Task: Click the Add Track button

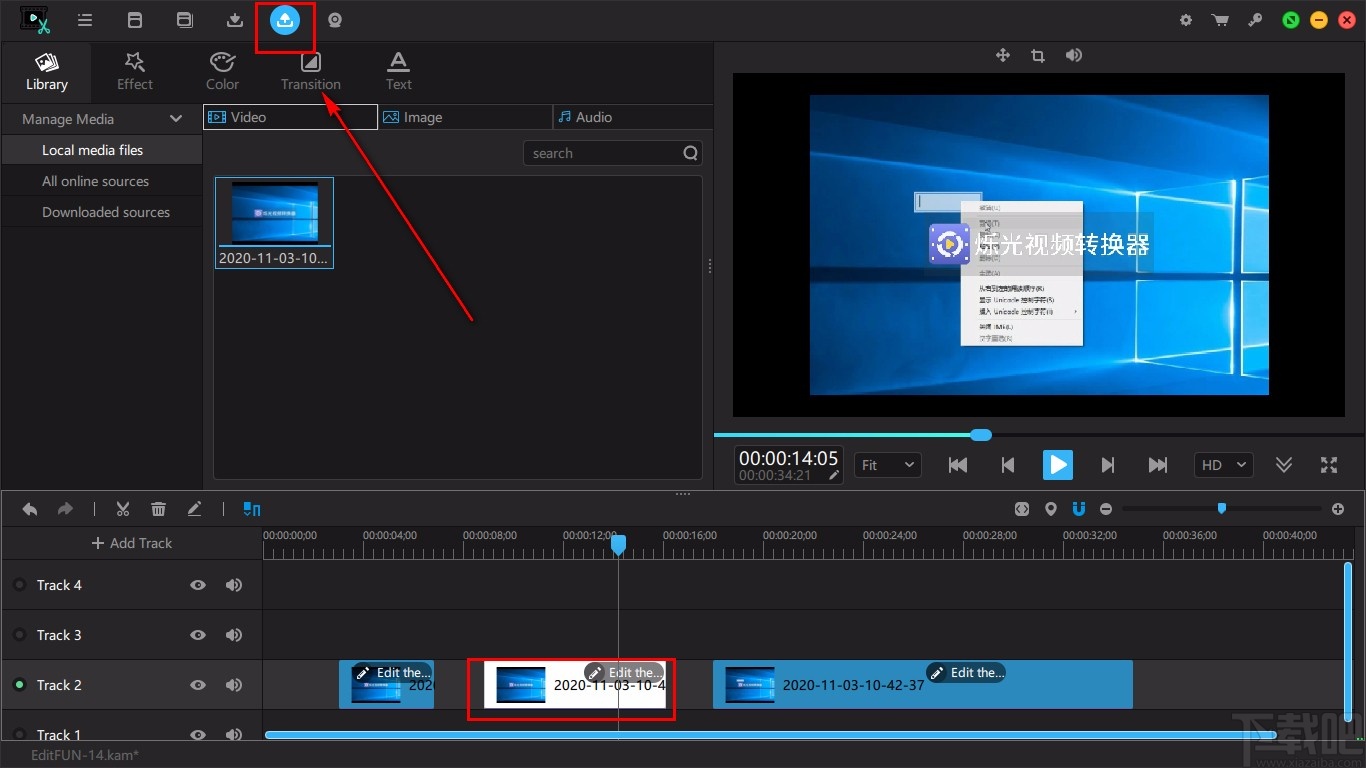Action: point(132,543)
